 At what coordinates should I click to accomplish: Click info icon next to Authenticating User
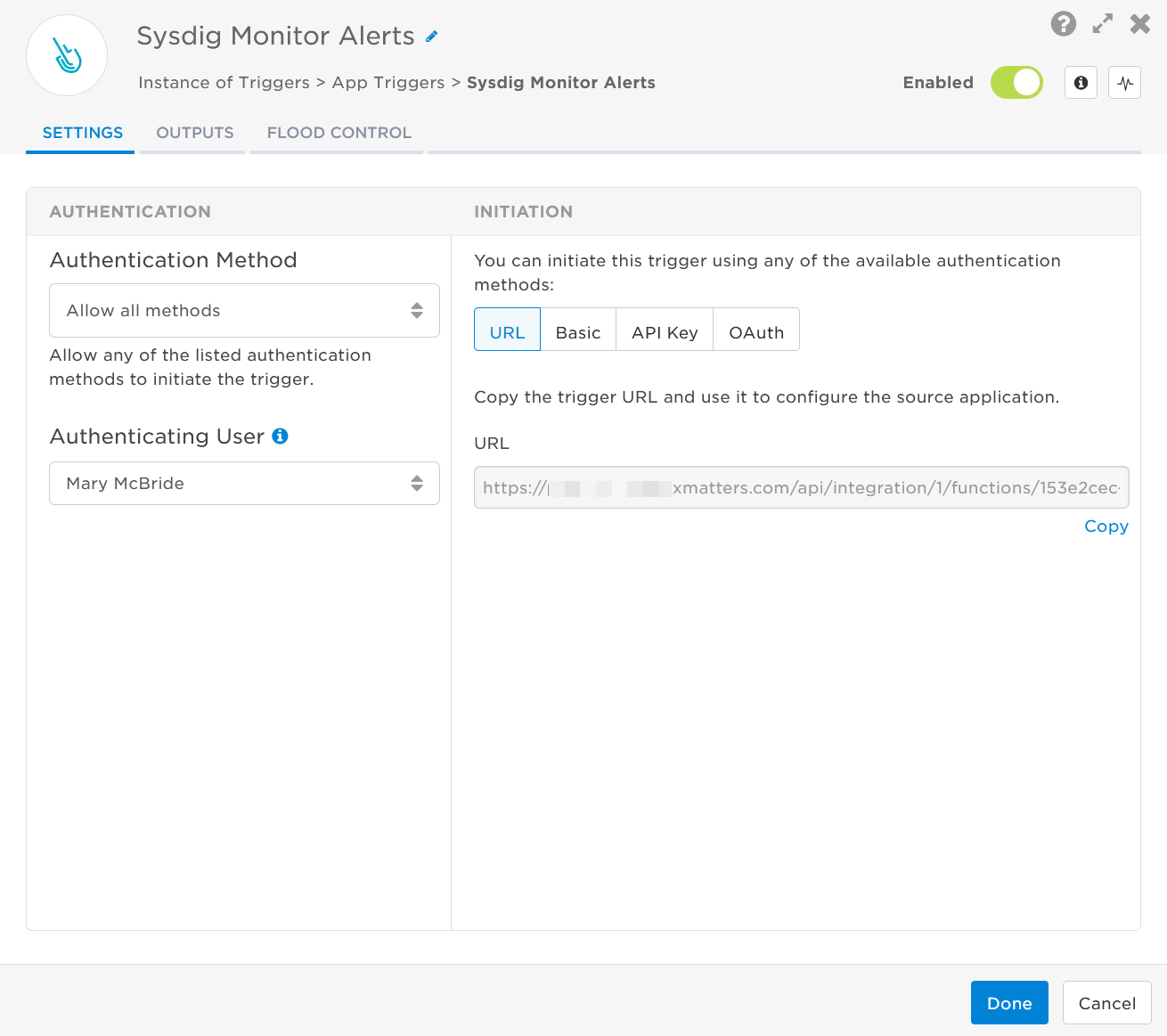click(280, 436)
